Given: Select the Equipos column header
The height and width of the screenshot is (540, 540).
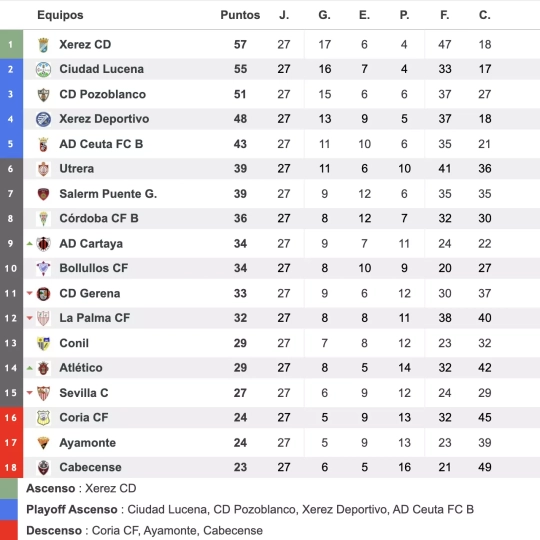Looking at the screenshot, I should (60, 15).
